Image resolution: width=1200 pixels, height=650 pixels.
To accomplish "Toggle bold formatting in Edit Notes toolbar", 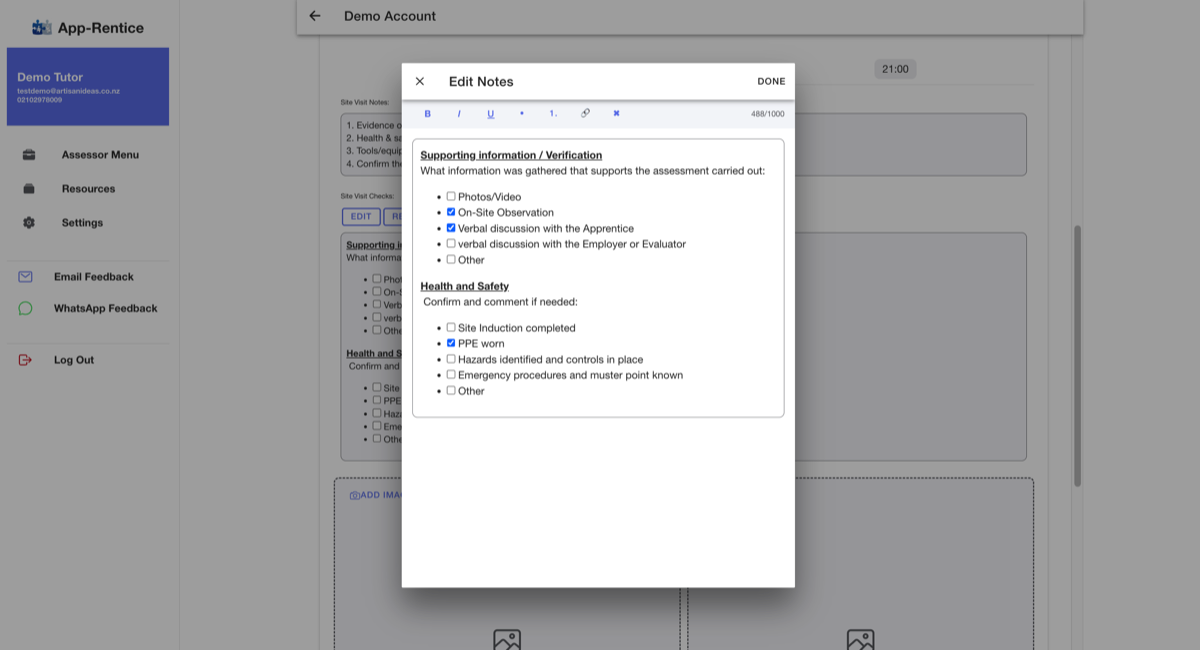I will [428, 114].
